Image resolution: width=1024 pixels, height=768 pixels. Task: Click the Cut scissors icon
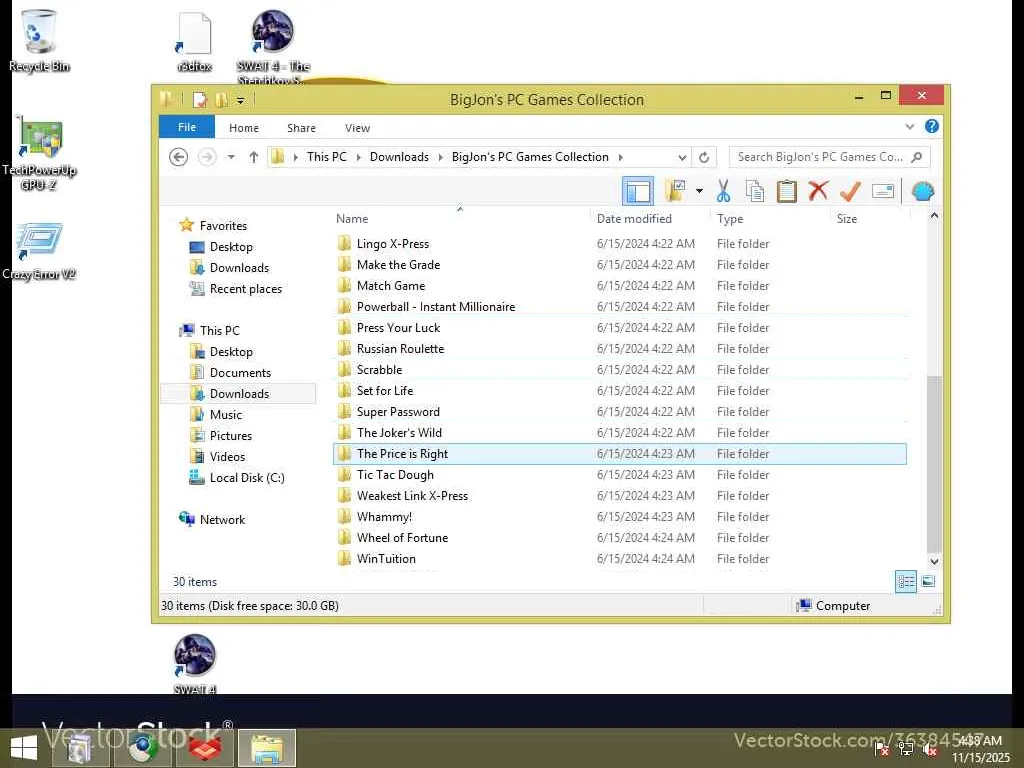click(x=723, y=191)
